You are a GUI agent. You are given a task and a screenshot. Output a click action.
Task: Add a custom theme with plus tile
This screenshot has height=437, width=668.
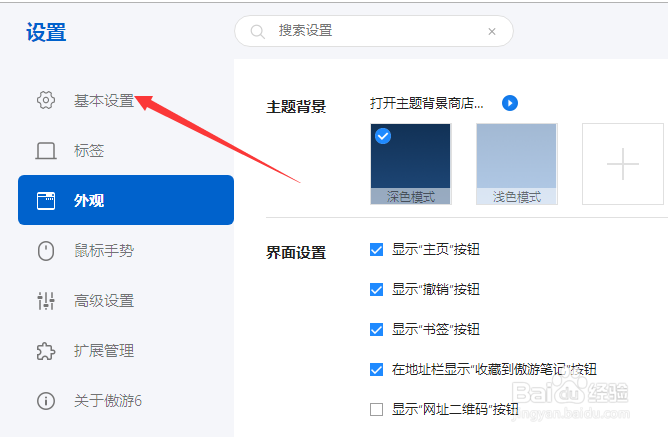tap(622, 163)
